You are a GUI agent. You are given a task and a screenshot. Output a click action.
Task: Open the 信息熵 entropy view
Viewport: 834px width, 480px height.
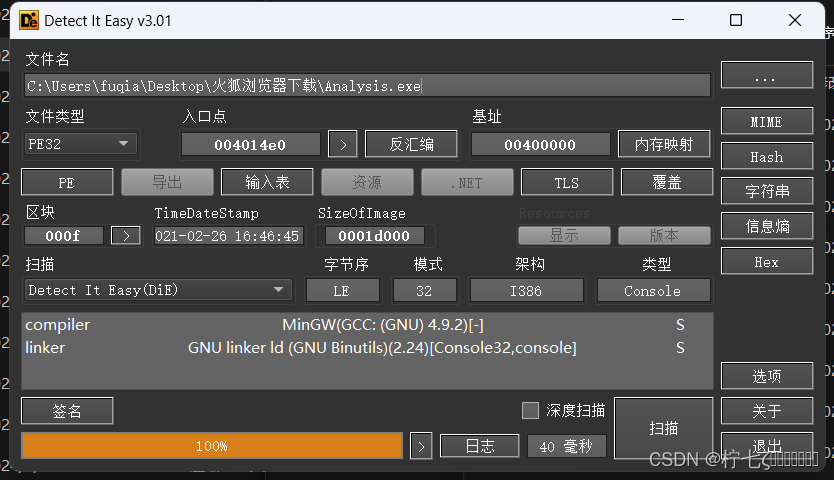pos(766,226)
